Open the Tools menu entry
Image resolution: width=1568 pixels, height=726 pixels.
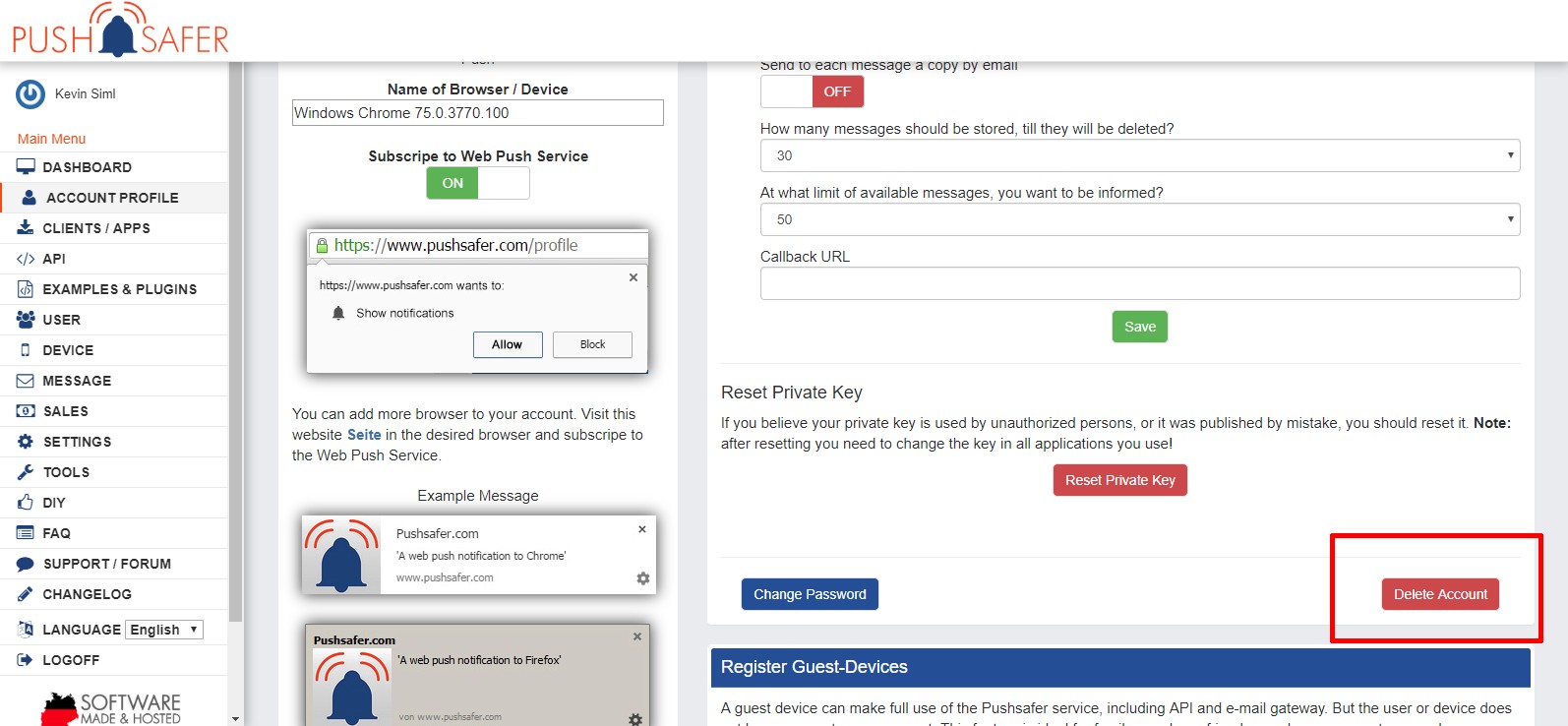pos(114,472)
